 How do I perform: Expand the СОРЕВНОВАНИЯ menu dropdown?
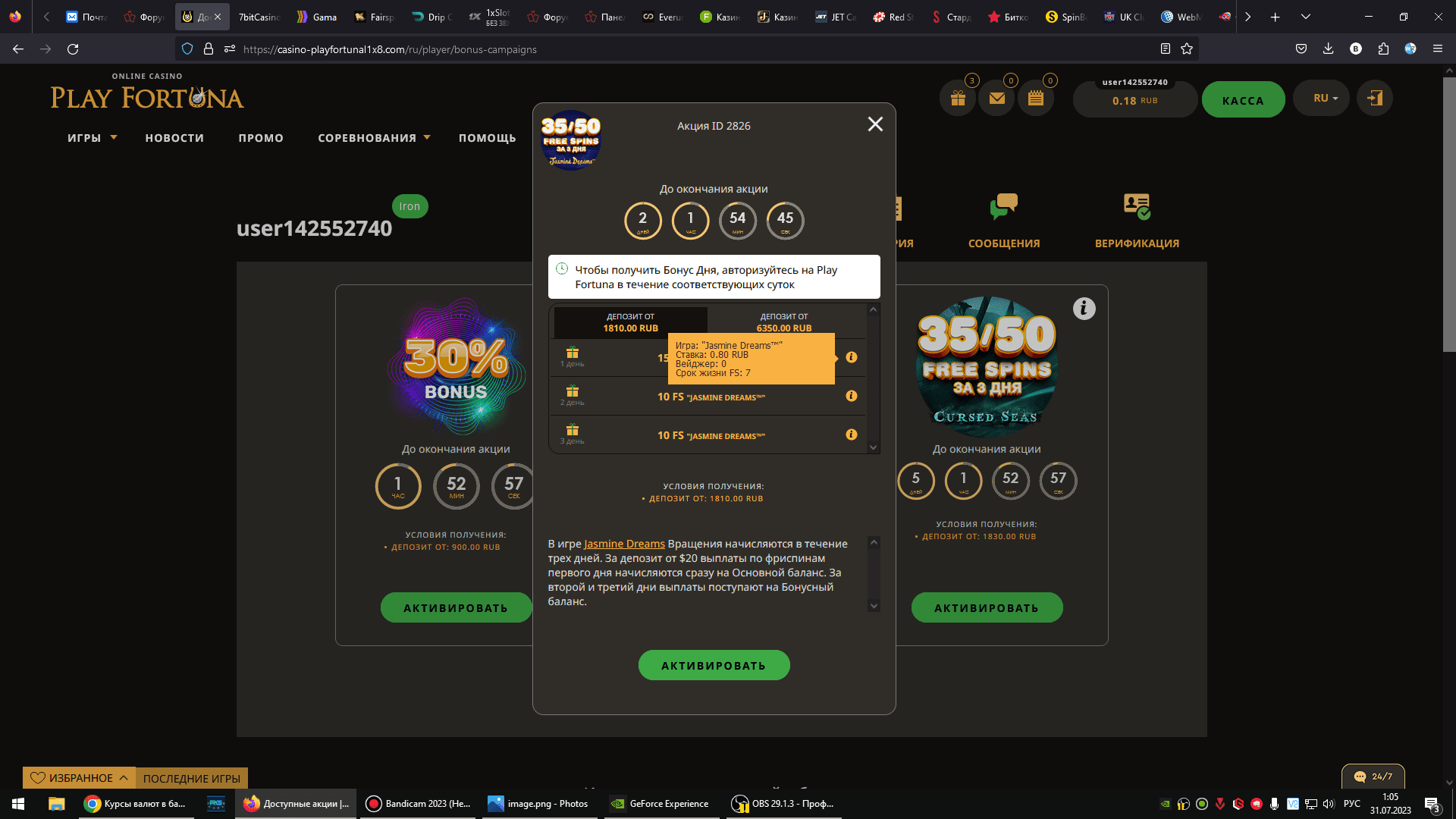(x=374, y=138)
